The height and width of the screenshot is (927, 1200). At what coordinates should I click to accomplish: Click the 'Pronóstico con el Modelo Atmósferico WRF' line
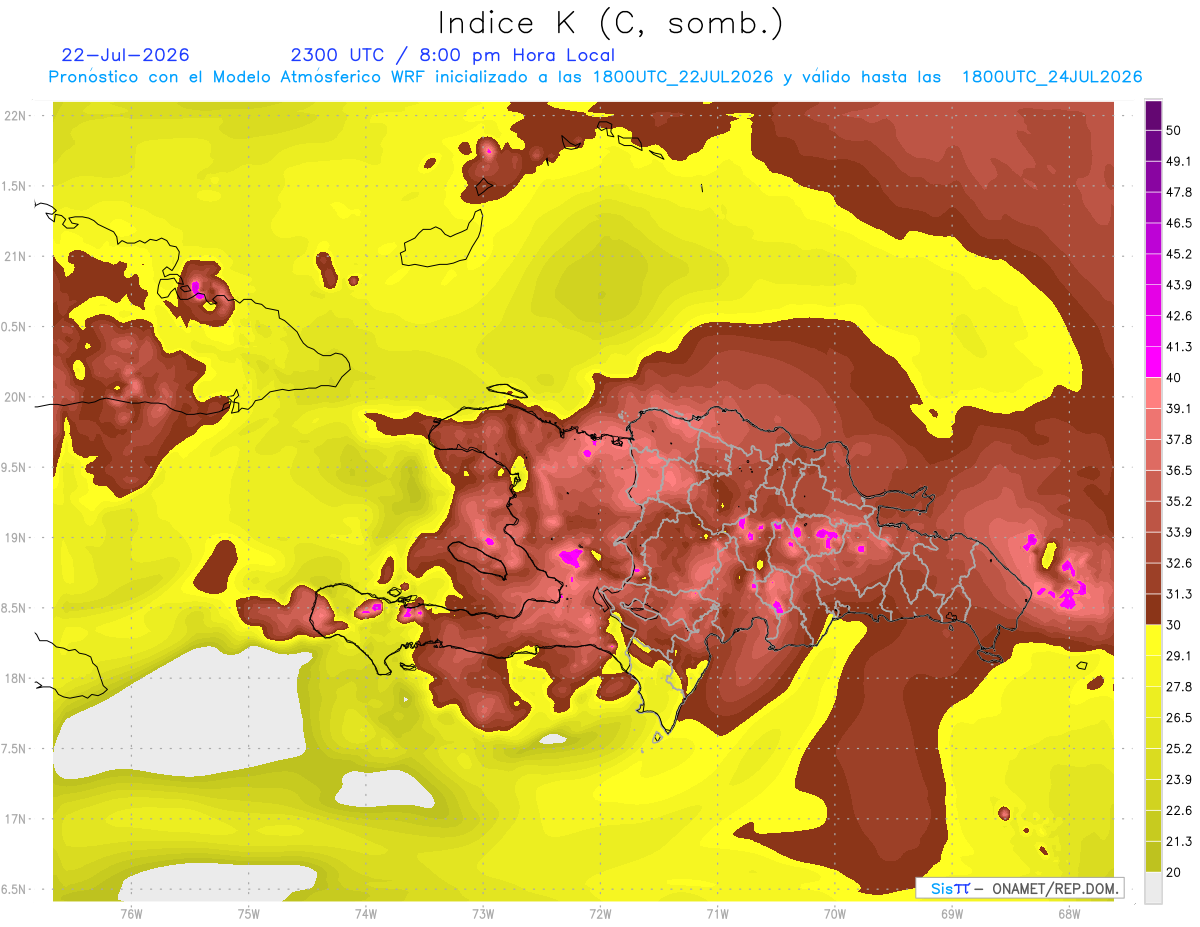click(x=595, y=77)
